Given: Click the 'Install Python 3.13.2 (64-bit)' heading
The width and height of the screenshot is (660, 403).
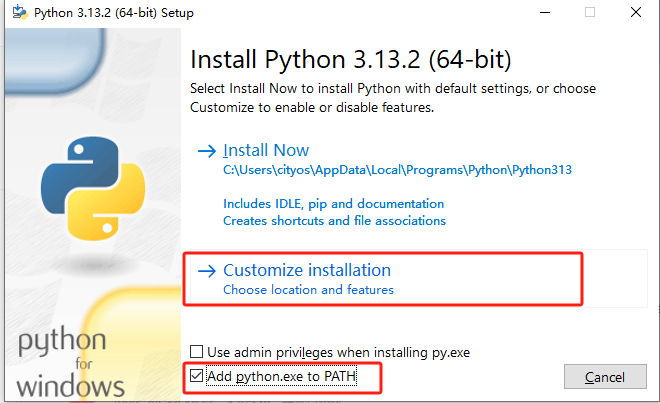Looking at the screenshot, I should pos(351,59).
